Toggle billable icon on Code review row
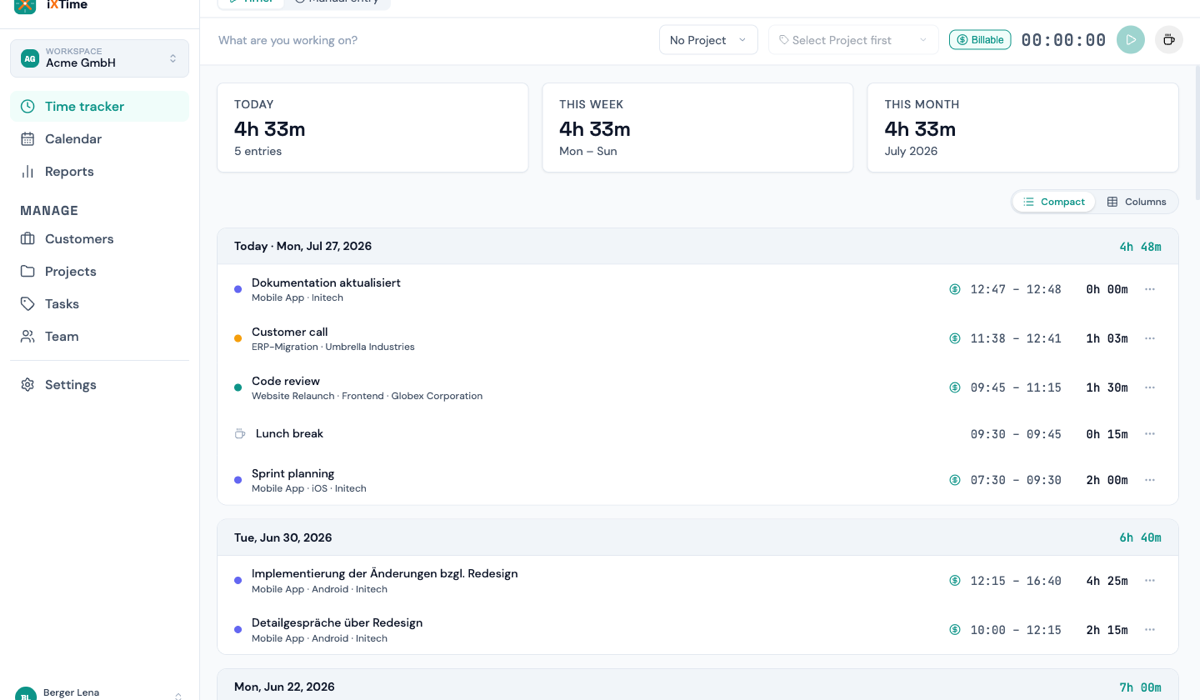The image size is (1200, 700). click(x=955, y=387)
